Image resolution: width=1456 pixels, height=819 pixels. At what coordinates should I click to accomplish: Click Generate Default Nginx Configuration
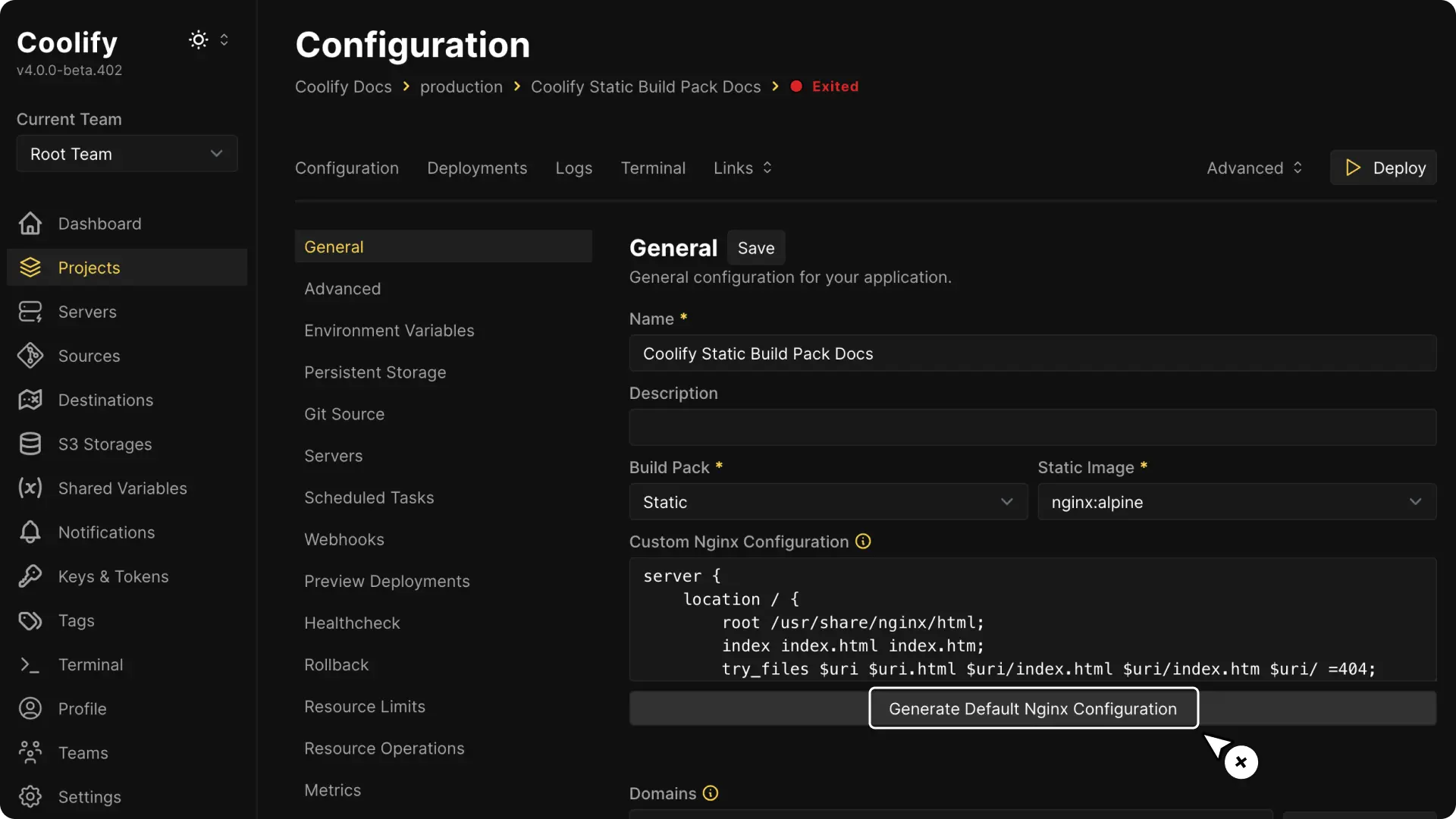1032,708
